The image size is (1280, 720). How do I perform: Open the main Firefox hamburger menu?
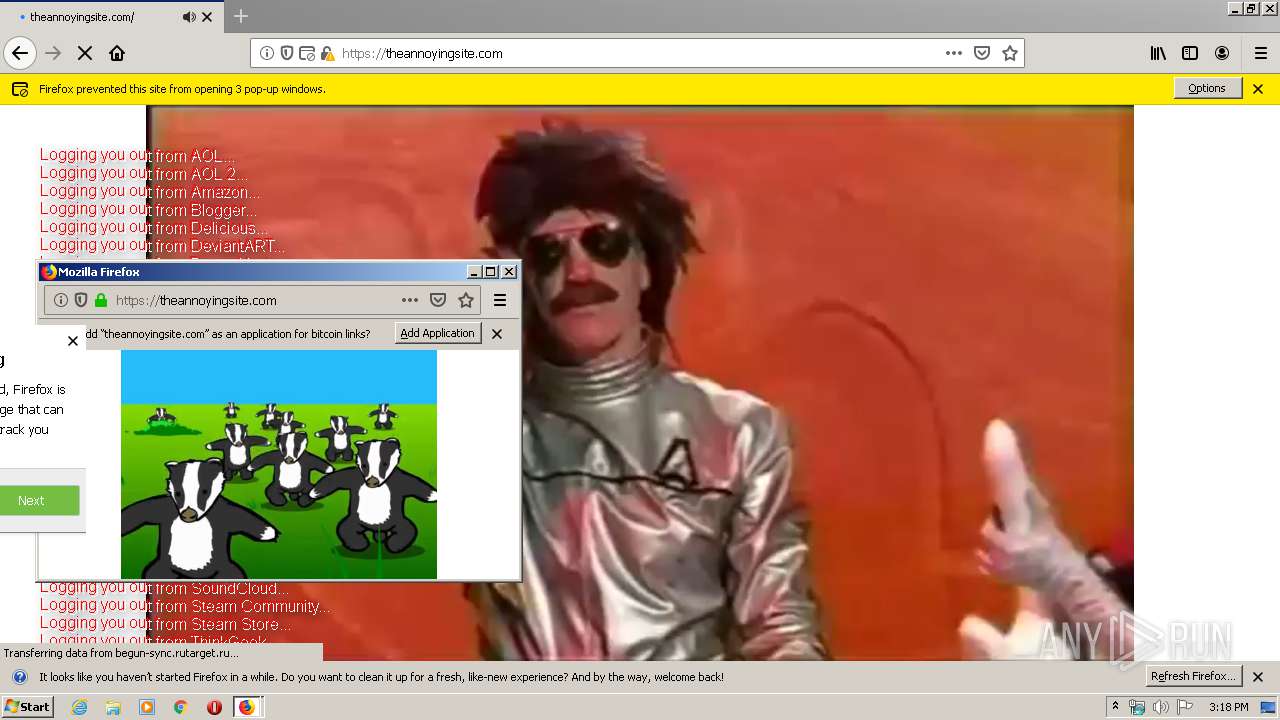(1261, 53)
